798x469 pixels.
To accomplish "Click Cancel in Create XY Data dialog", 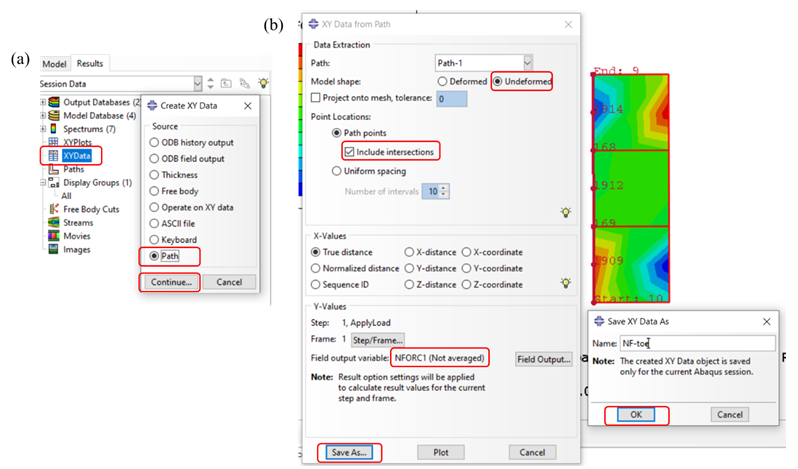I will [x=229, y=282].
